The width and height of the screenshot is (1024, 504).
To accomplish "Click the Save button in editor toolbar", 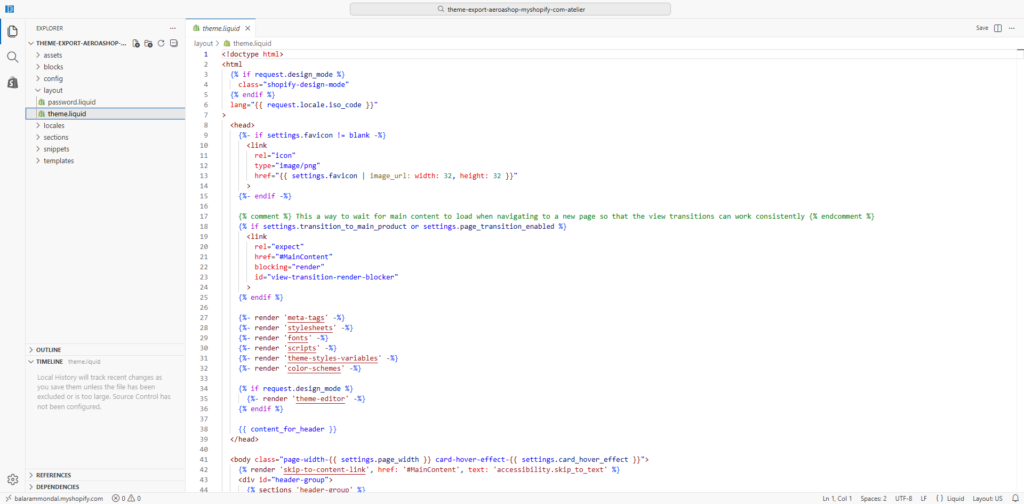I will click(x=982, y=28).
